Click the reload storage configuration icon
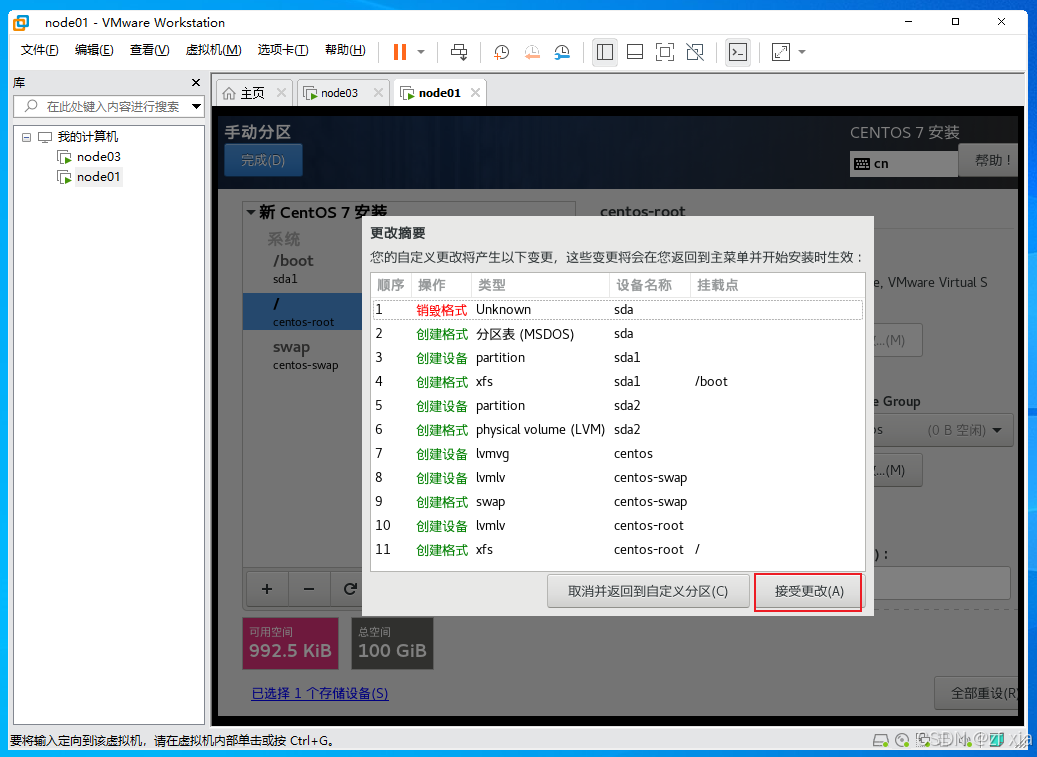This screenshot has width=1037, height=757. point(350,588)
